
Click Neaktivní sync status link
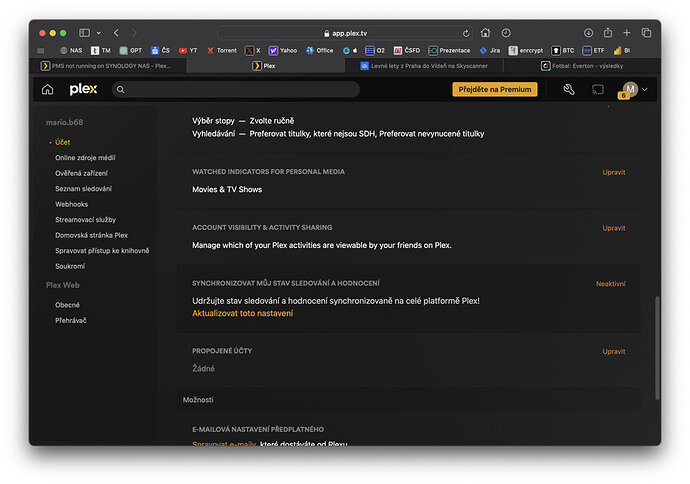point(610,284)
